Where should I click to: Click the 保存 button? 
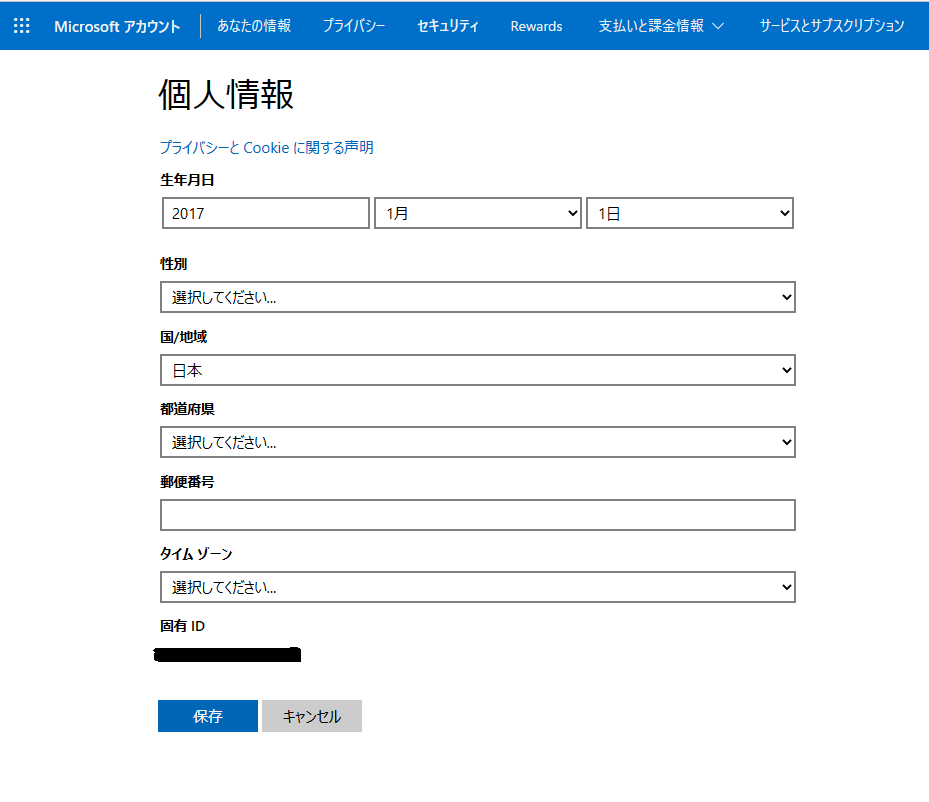pos(208,716)
